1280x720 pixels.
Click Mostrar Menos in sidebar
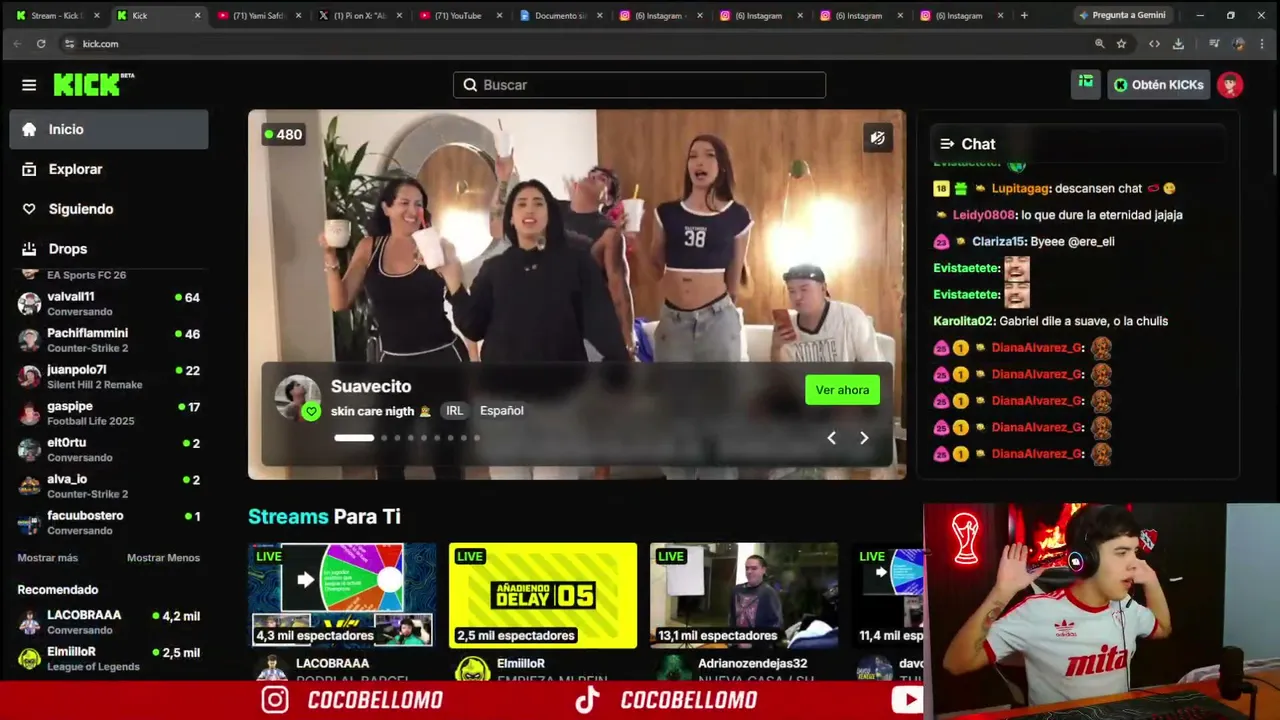click(163, 558)
